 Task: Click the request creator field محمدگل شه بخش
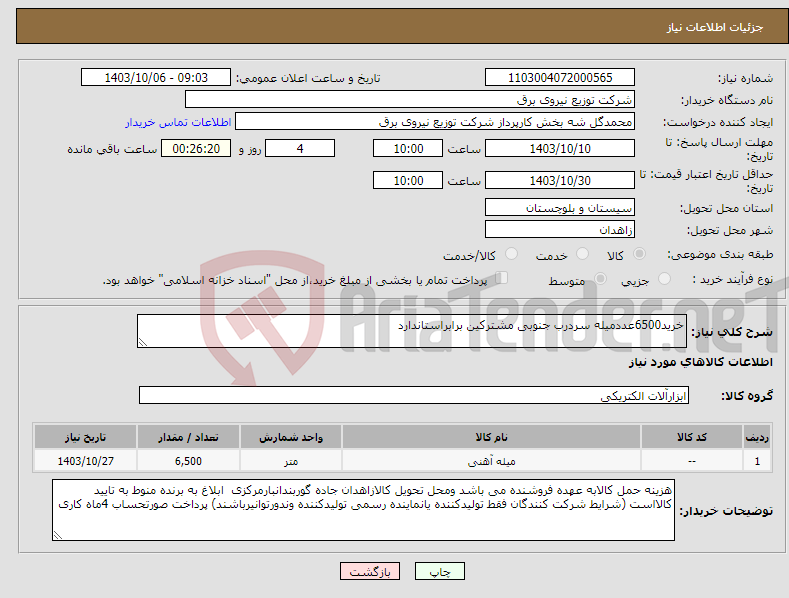point(435,121)
